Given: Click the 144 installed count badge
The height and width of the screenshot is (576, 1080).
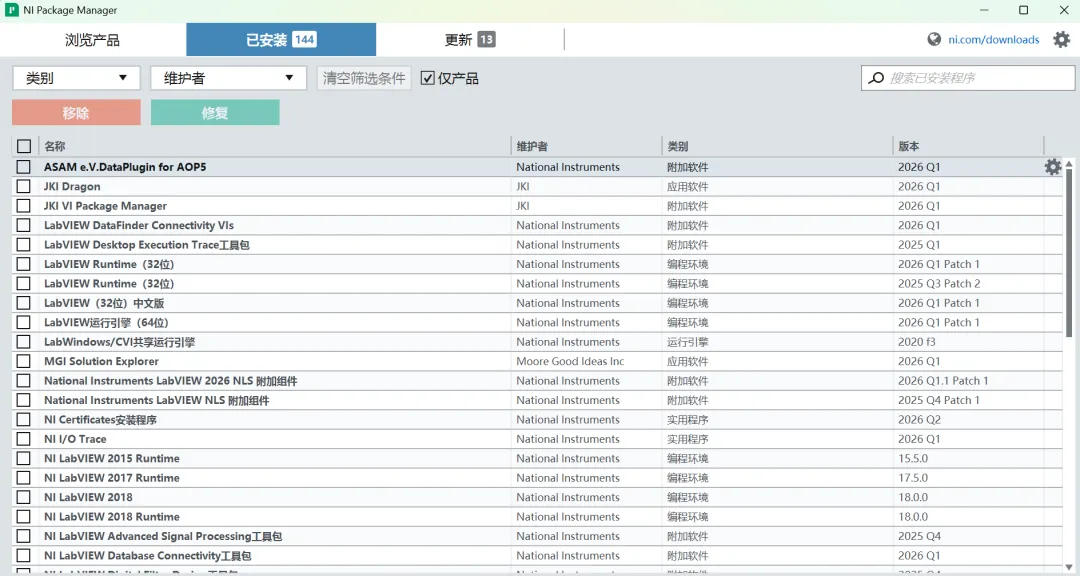Looking at the screenshot, I should click(x=304, y=39).
